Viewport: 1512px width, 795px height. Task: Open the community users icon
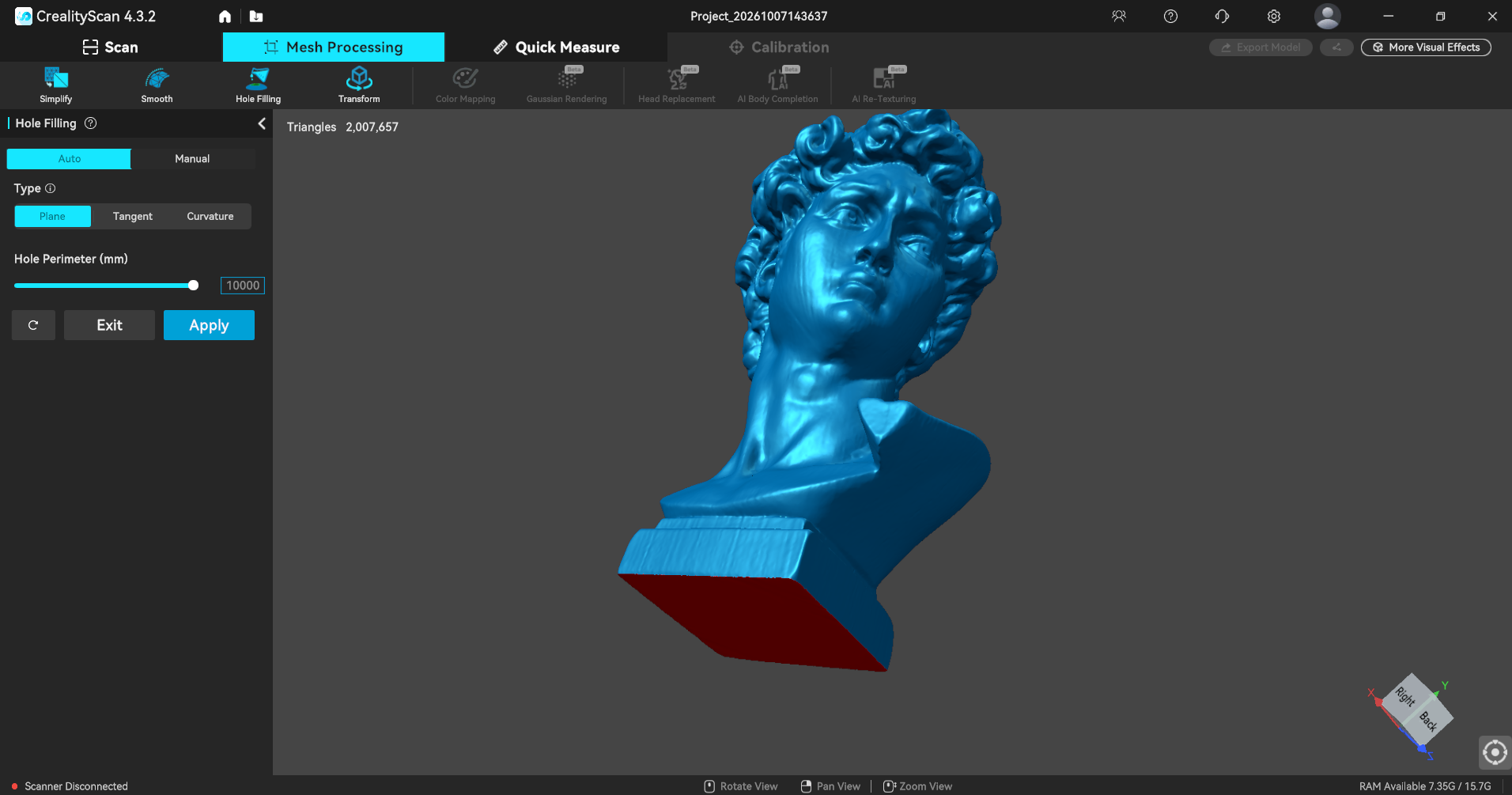(1119, 16)
